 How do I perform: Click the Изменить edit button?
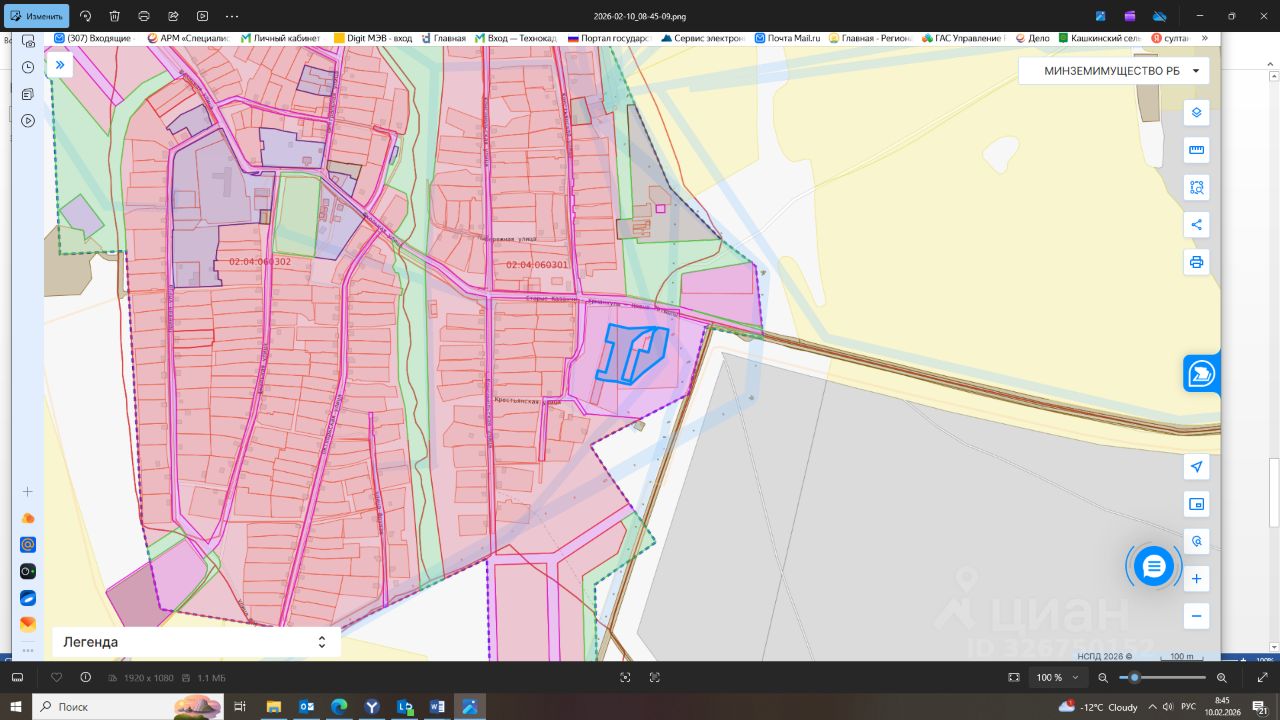[x=36, y=16]
